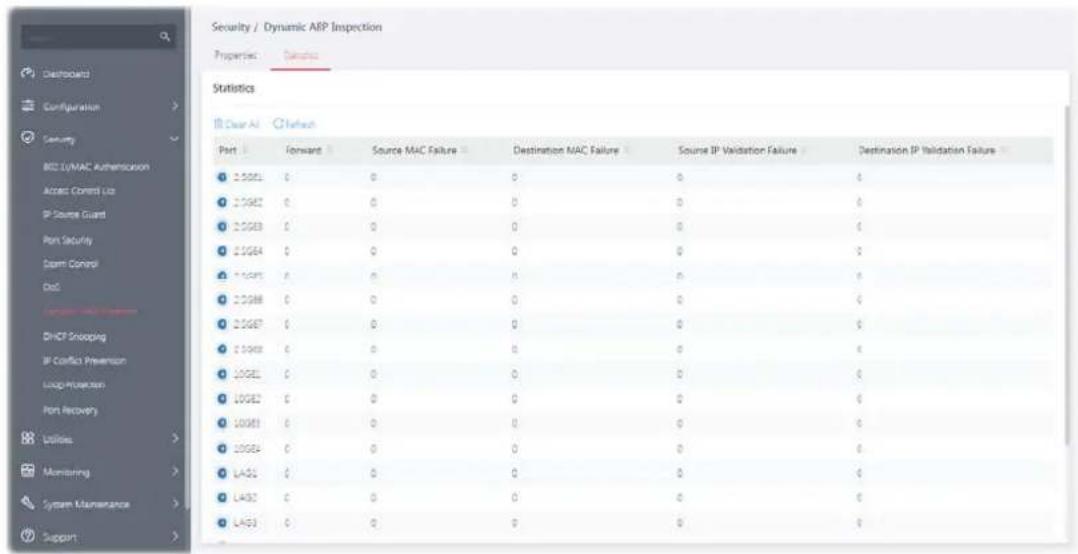Click the blue port icon for 10GE2
The image size is (1078, 554).
pyautogui.click(x=221, y=399)
